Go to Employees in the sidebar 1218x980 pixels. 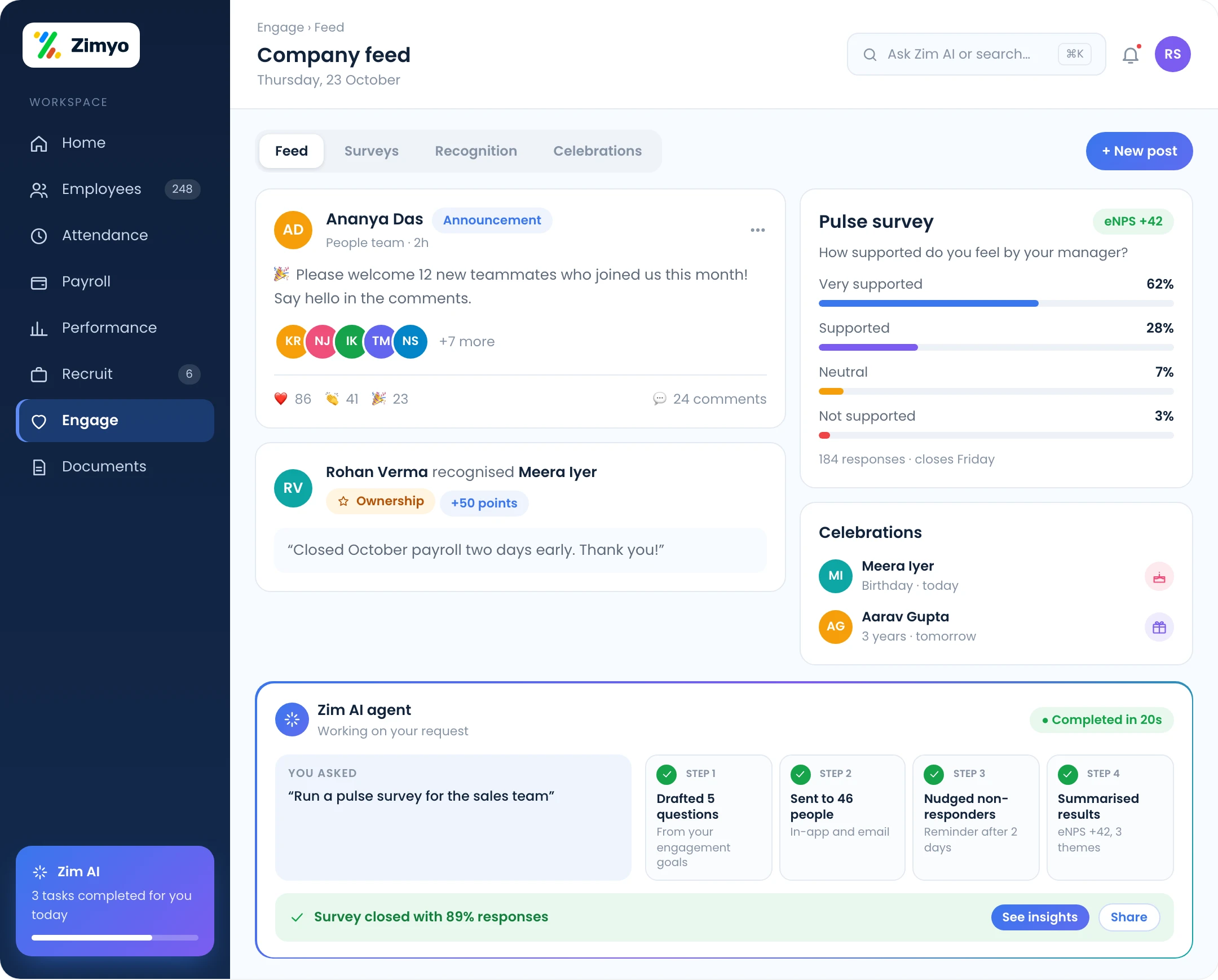coord(114,189)
